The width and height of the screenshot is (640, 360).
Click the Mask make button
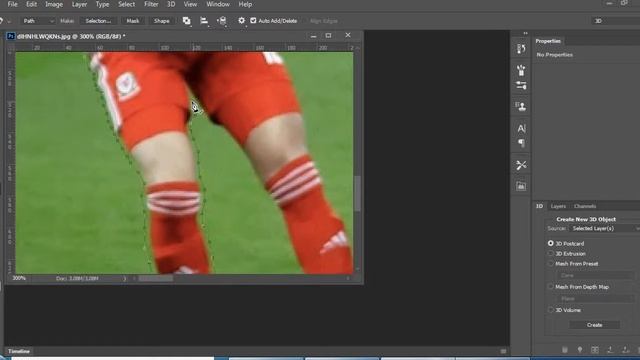point(133,21)
